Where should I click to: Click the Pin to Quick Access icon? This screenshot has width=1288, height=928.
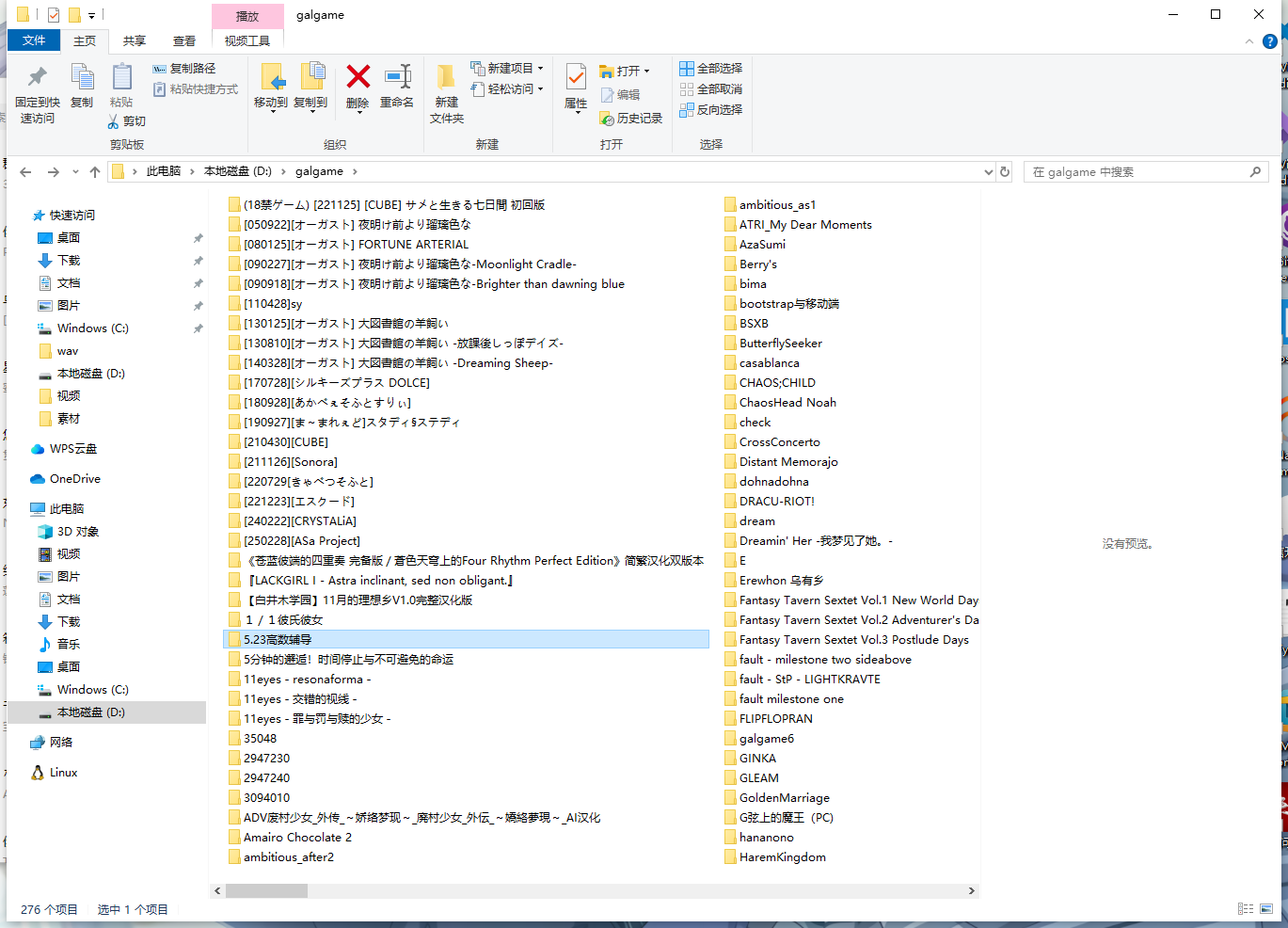tap(38, 77)
